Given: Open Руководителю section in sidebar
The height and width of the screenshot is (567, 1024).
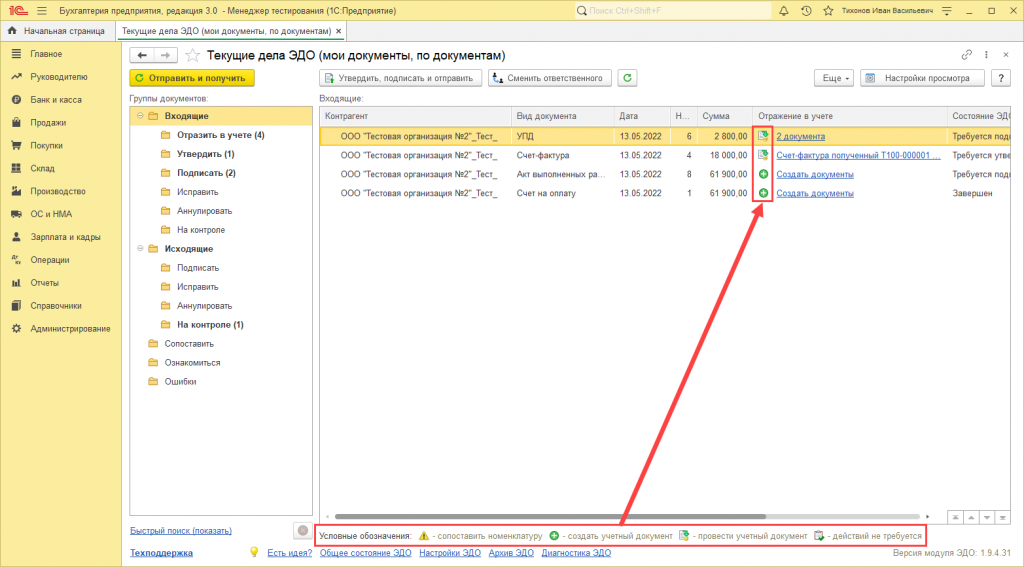Looking at the screenshot, I should 59,76.
